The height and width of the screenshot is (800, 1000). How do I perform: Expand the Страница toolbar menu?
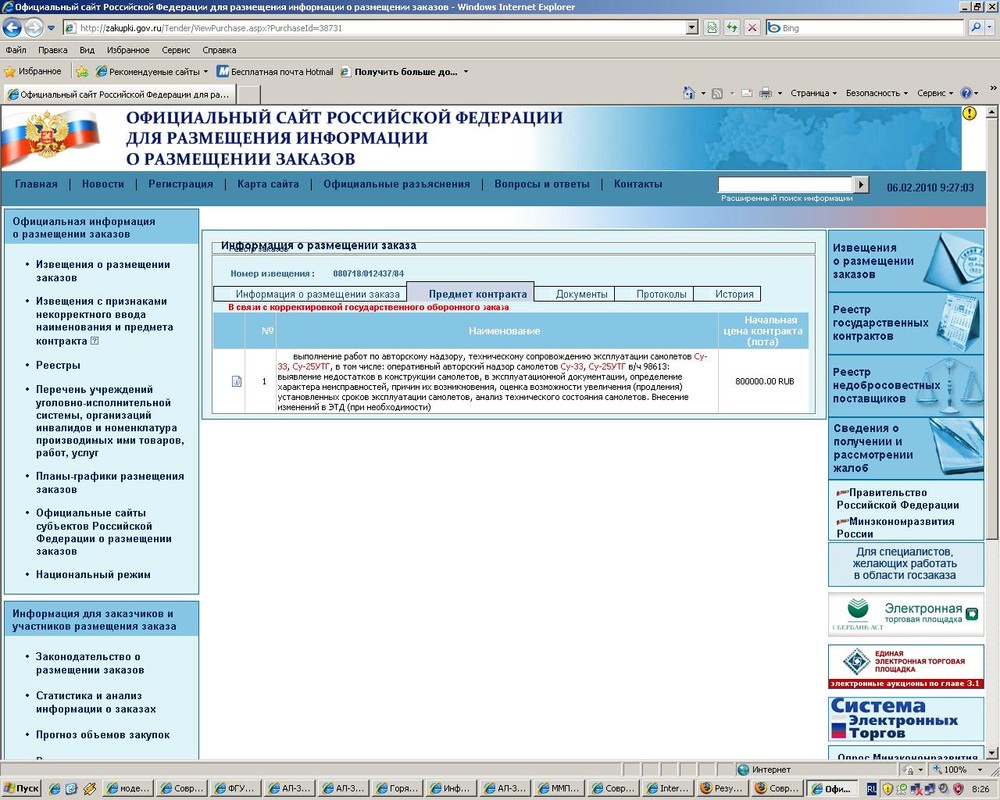click(813, 93)
